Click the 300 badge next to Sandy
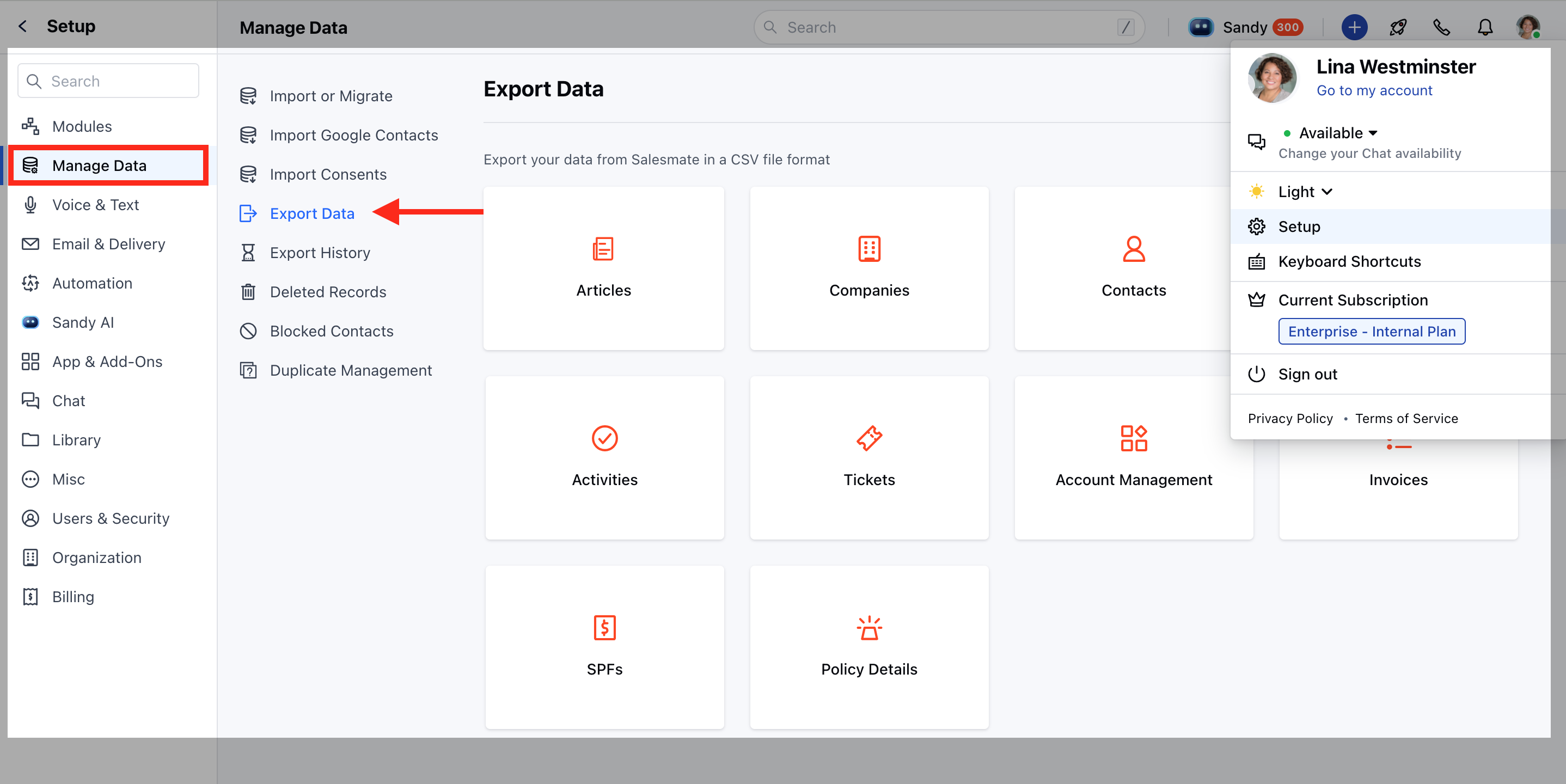The height and width of the screenshot is (784, 1566). (1288, 27)
